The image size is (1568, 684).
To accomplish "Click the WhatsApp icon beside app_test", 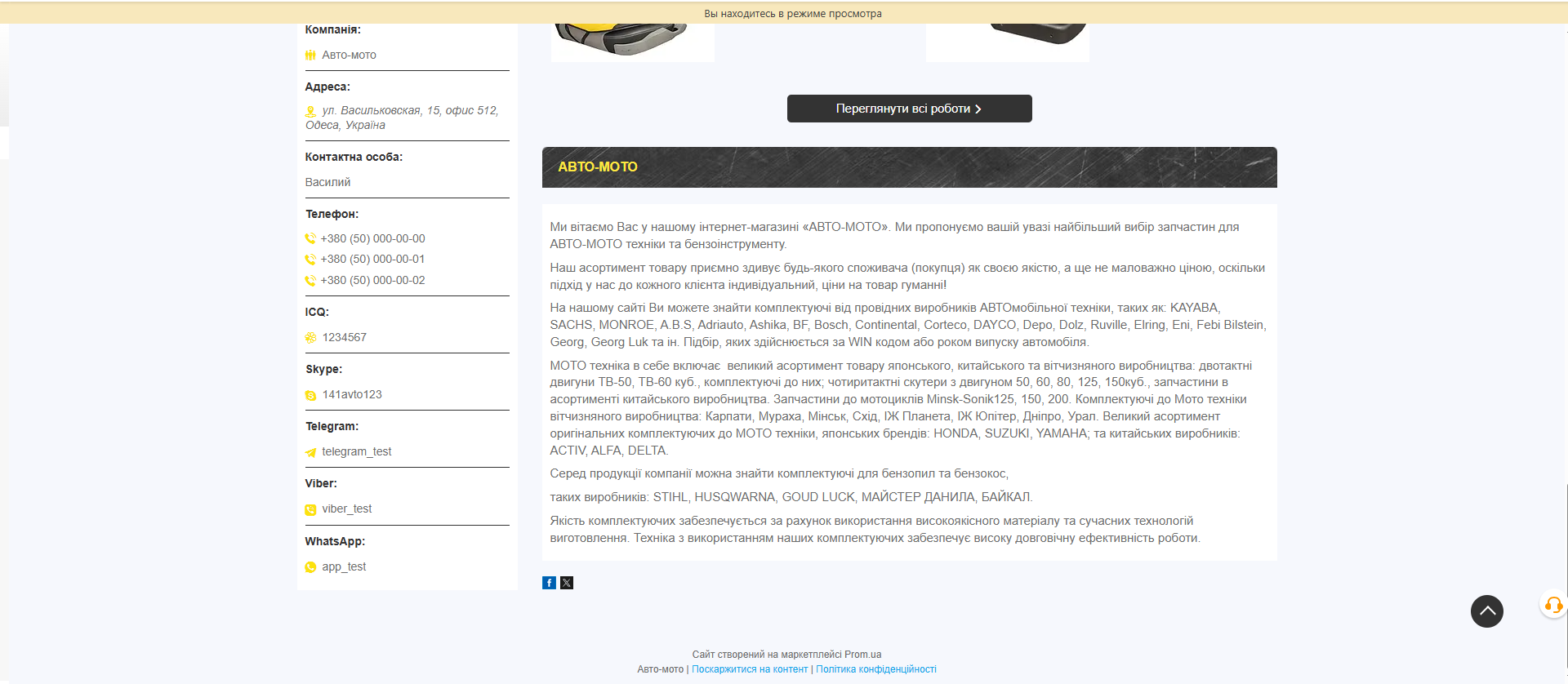I will click(x=310, y=567).
